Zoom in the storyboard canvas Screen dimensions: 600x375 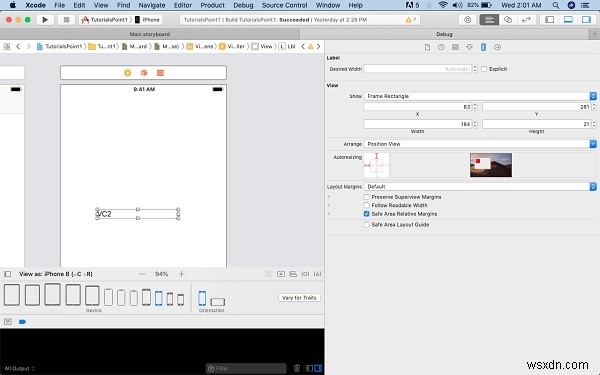click(x=181, y=274)
